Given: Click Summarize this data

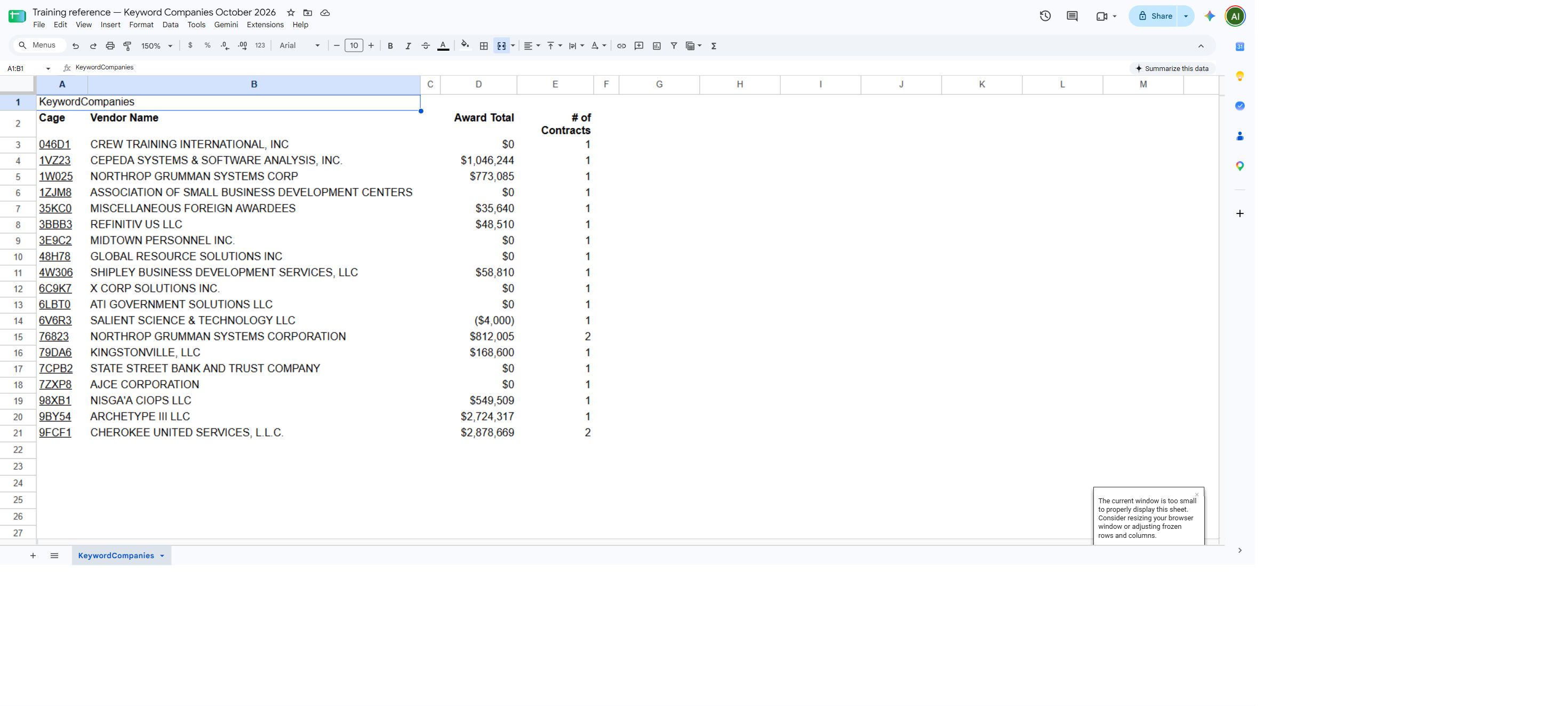Looking at the screenshot, I should click(1172, 68).
